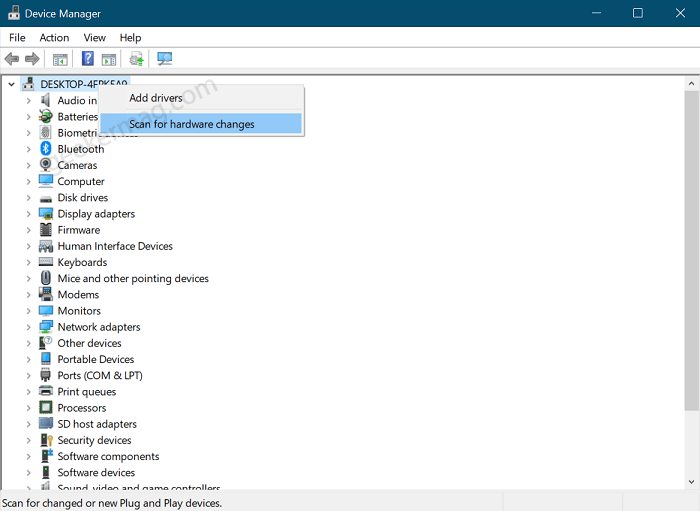Click the Show/Hide Console Tree toolbar icon
The image size is (700, 511).
[60, 59]
